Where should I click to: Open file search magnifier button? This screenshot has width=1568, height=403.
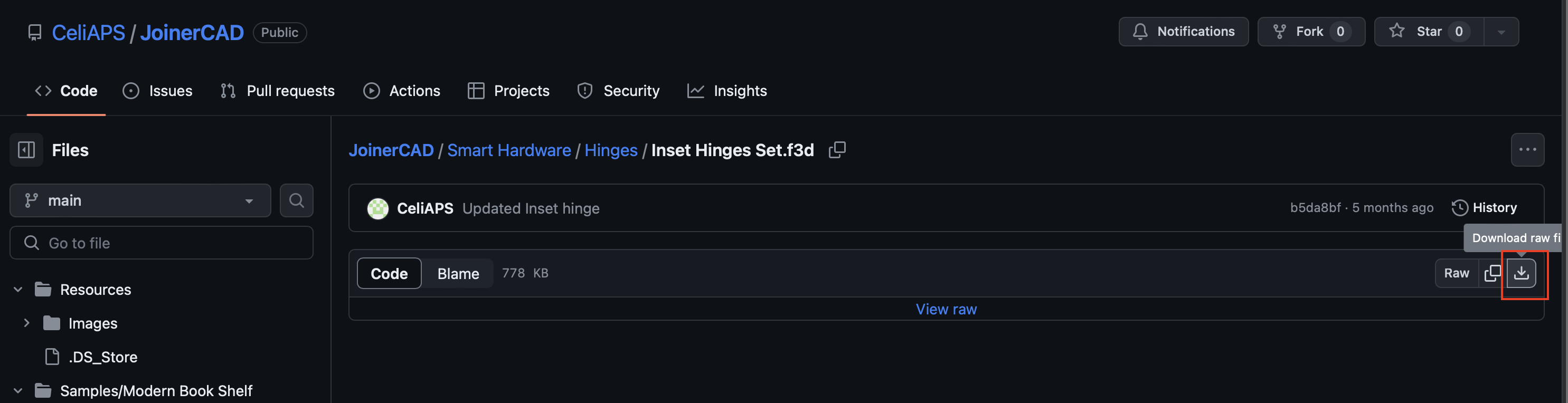[296, 200]
